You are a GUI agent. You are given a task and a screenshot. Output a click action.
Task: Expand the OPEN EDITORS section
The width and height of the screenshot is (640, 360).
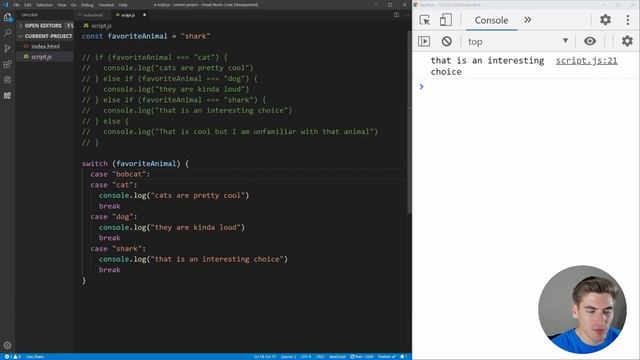tap(45, 25)
